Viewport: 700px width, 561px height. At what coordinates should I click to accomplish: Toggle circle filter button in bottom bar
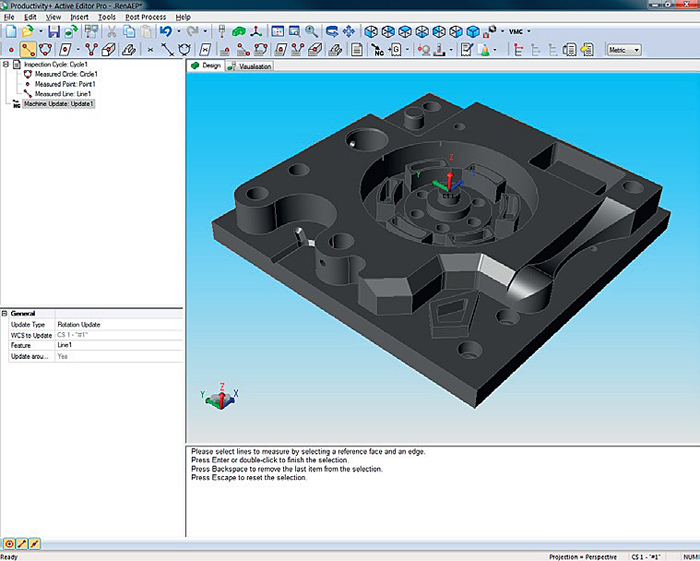(9, 543)
